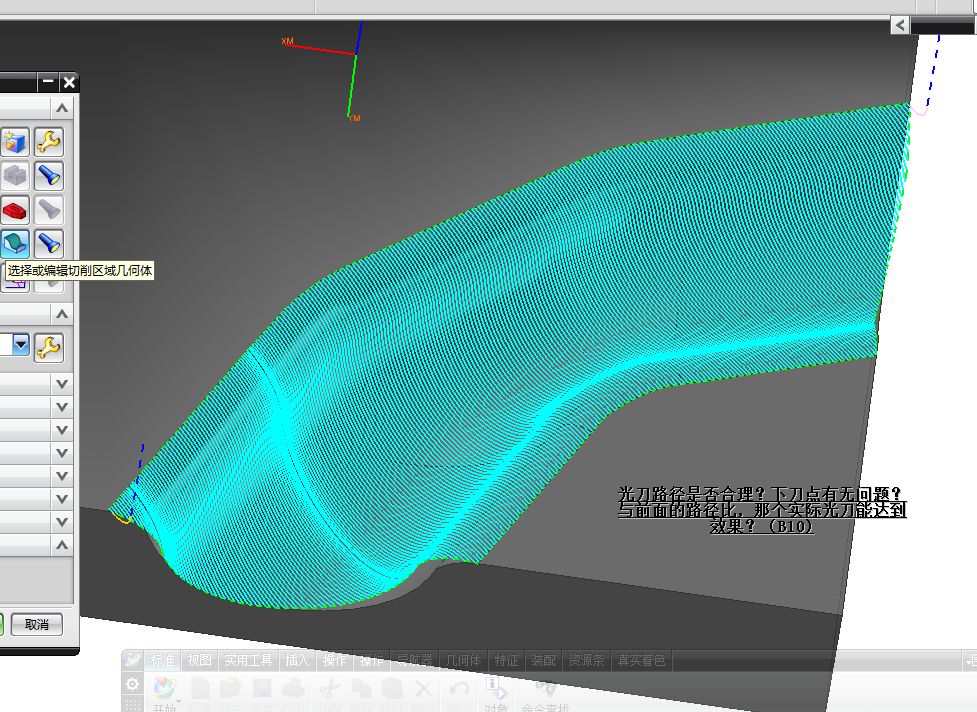Click the XM axis label in the viewport
Screen dimensions: 977x712
pyautogui.click(x=287, y=41)
